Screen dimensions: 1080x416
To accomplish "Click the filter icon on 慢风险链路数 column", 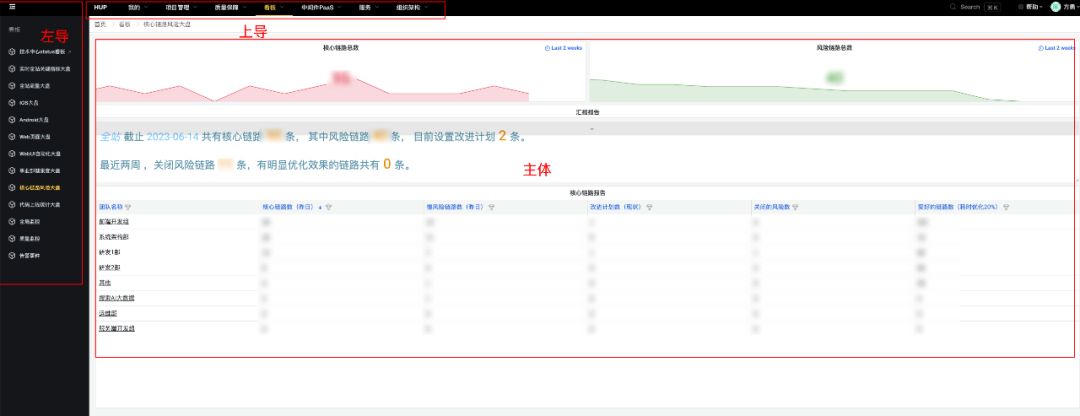I will pyautogui.click(x=491, y=207).
